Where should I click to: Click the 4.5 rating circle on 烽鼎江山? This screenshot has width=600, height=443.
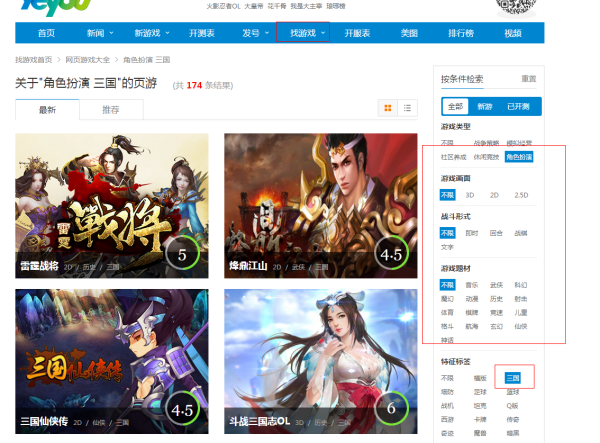[x=391, y=254]
